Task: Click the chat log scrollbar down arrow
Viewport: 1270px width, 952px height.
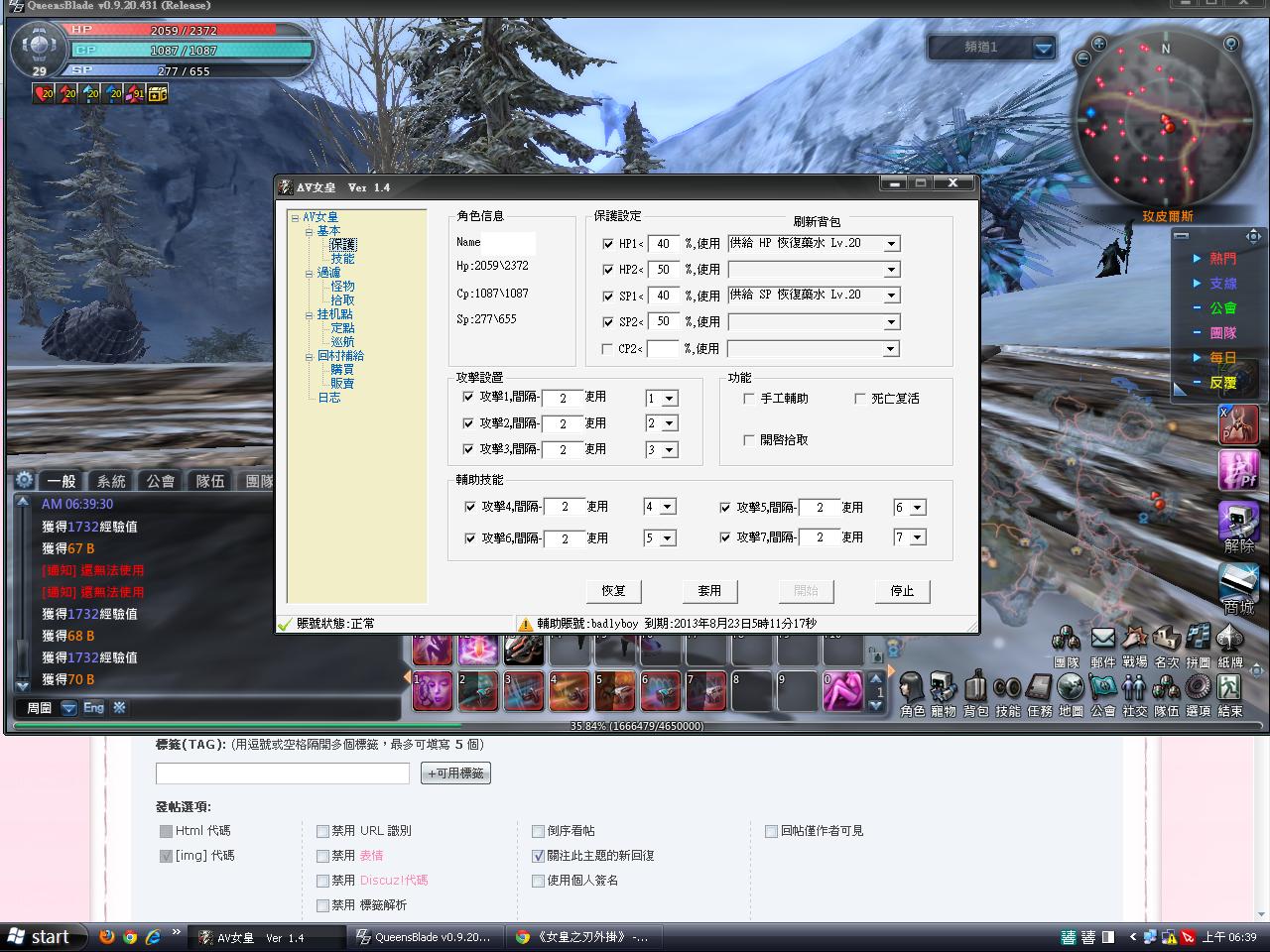Action: coord(23,685)
